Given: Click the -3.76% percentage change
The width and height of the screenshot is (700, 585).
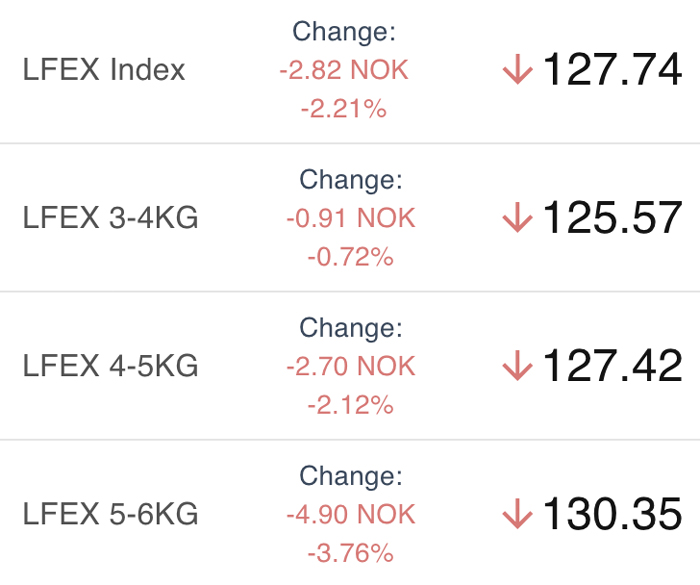Looking at the screenshot, I should [351, 554].
